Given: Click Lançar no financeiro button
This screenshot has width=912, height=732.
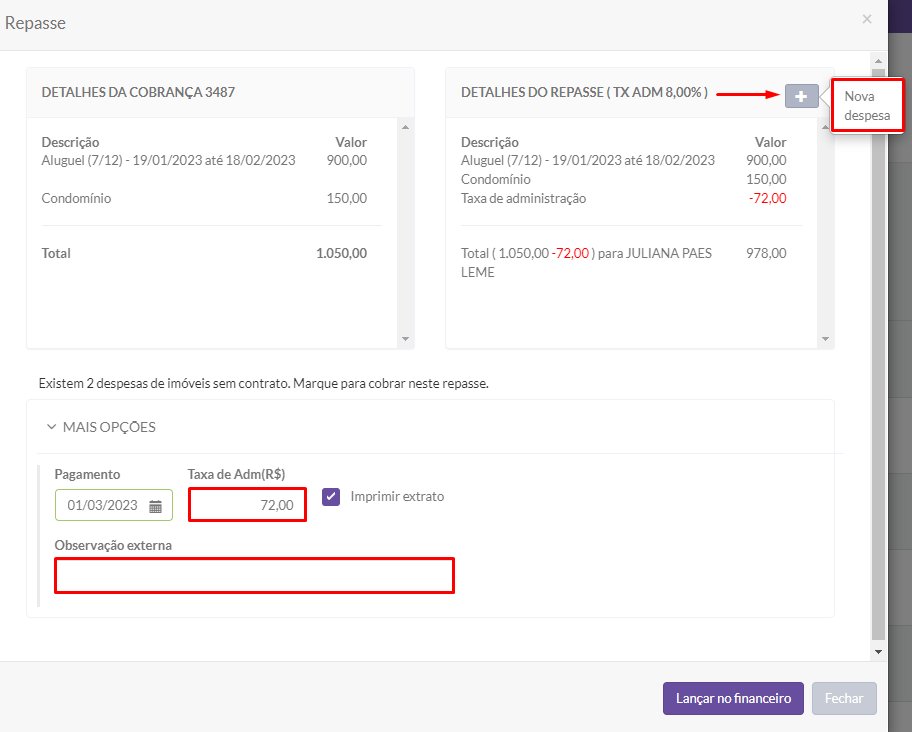Looking at the screenshot, I should [733, 698].
